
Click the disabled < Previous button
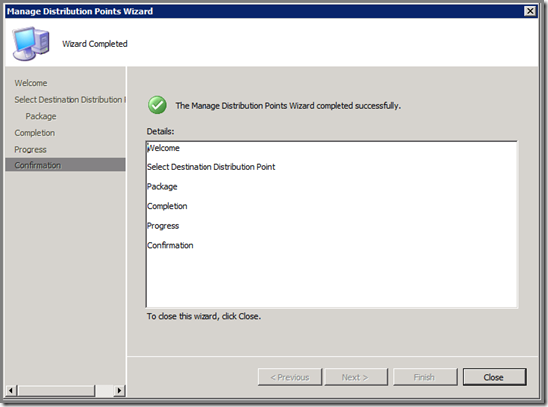point(290,377)
